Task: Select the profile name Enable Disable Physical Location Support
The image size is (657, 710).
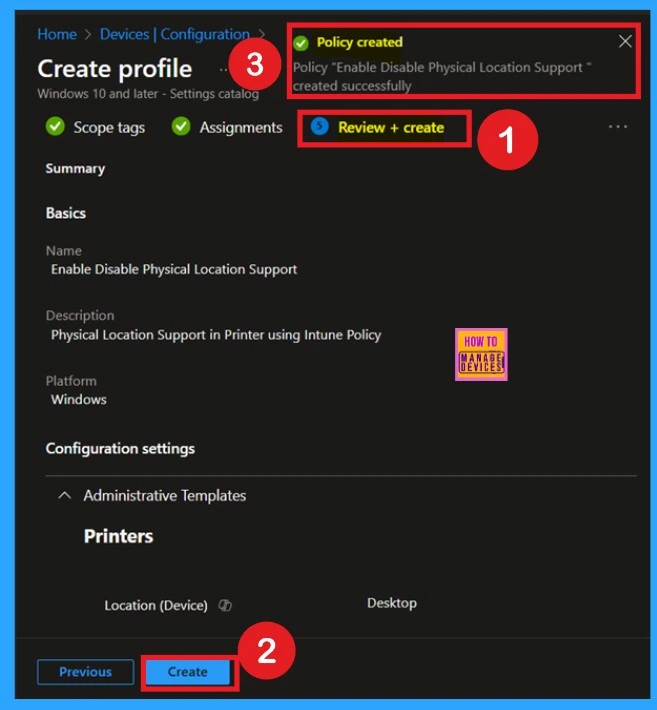Action: pyautogui.click(x=174, y=269)
